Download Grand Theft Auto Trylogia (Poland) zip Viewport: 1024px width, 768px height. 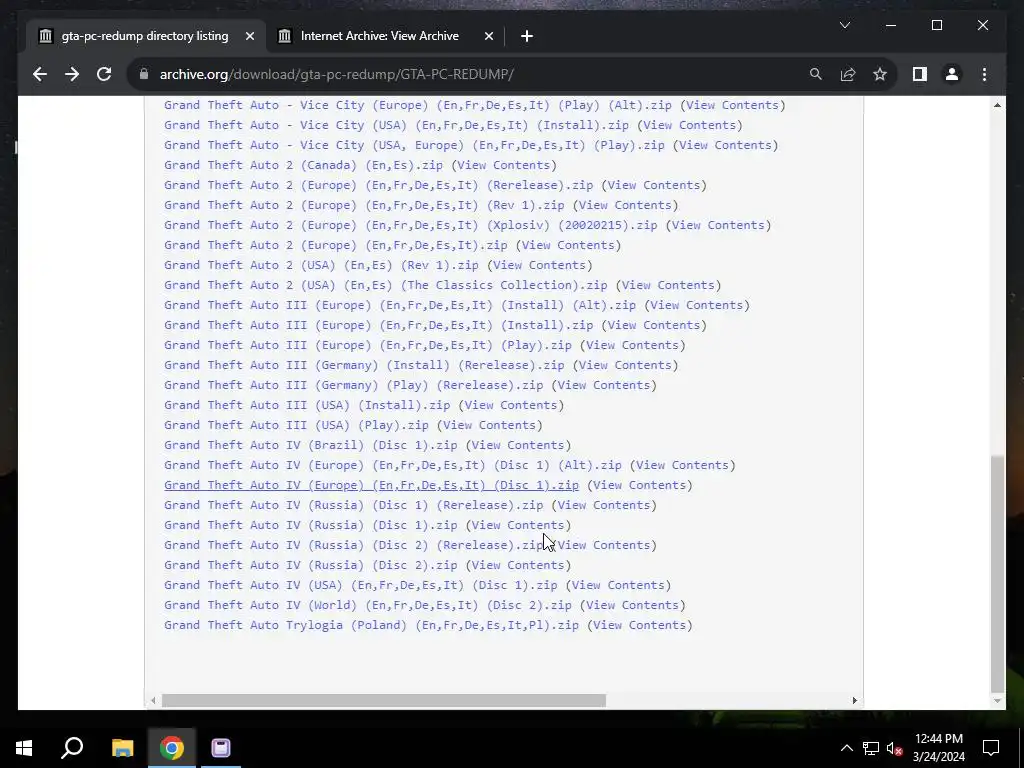coord(371,625)
